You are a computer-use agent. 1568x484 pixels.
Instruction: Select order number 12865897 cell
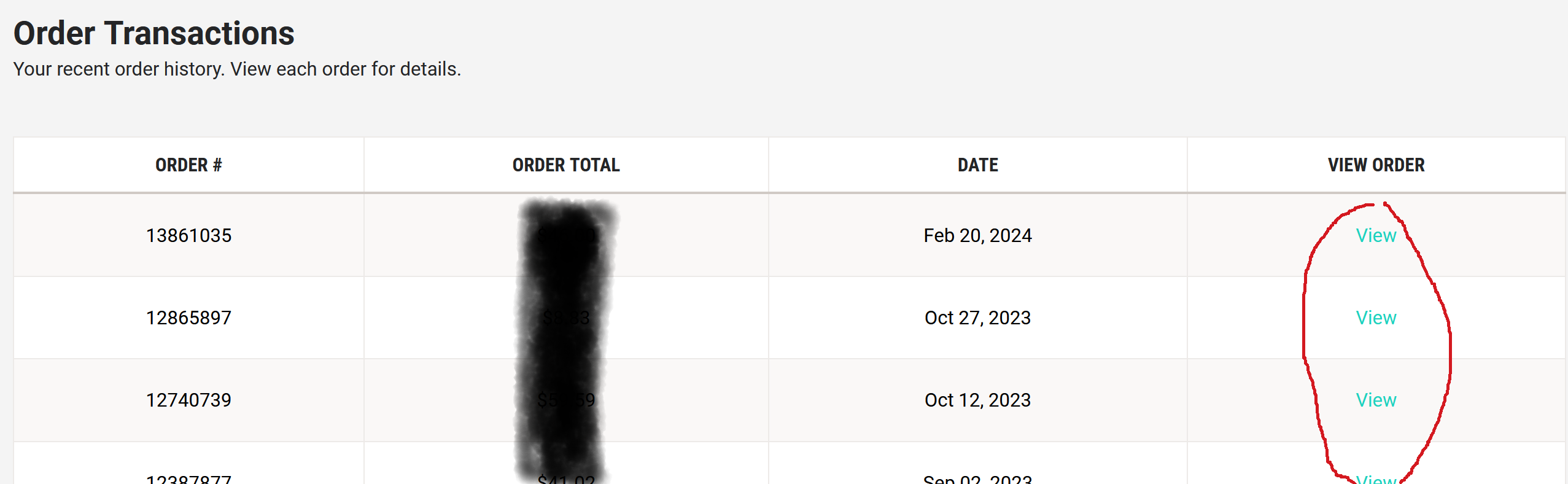(188, 318)
